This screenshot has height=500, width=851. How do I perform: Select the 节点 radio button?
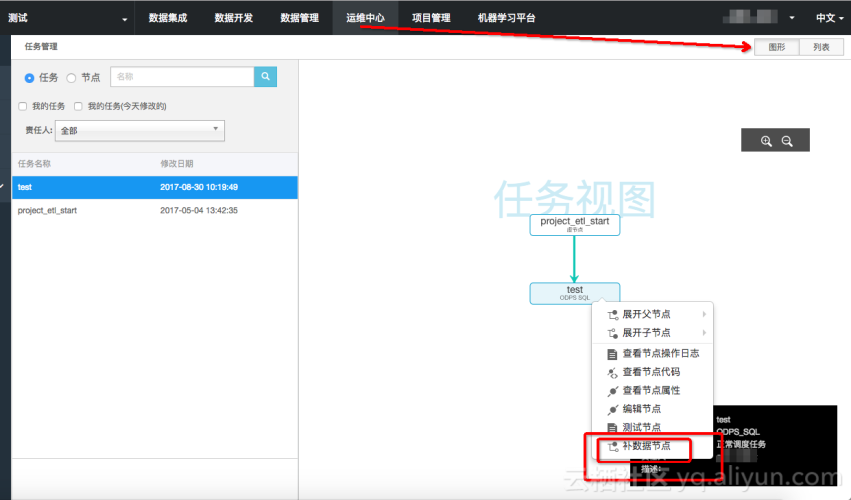[x=71, y=77]
